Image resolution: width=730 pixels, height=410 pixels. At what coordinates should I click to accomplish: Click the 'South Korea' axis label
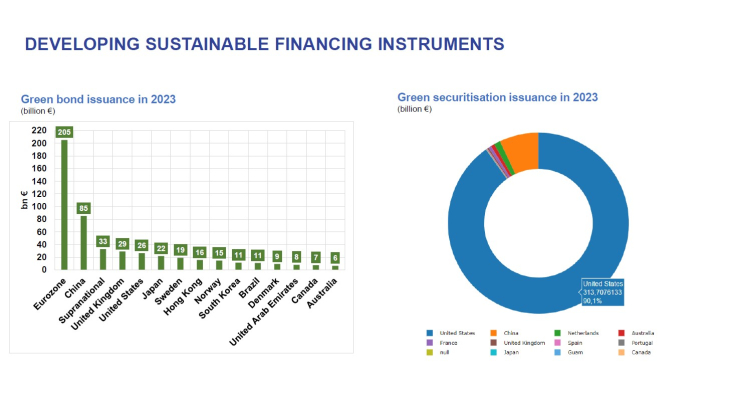pyautogui.click(x=219, y=299)
